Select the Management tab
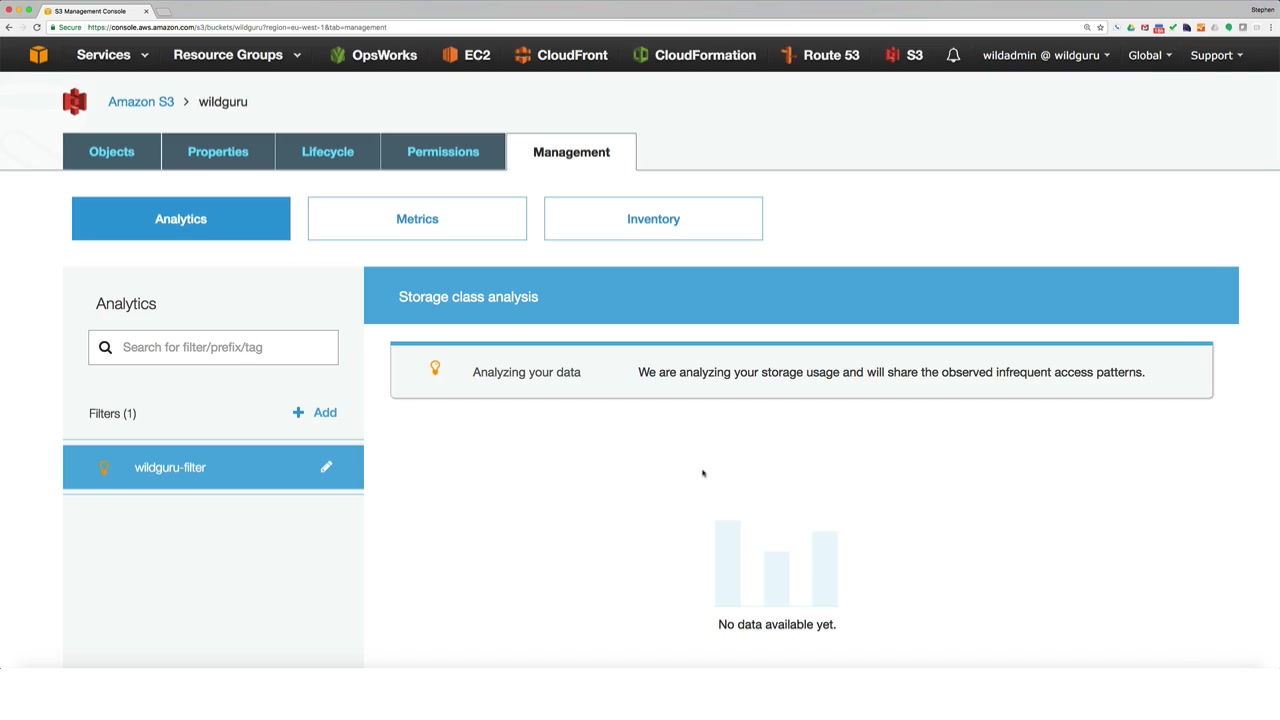 click(571, 152)
